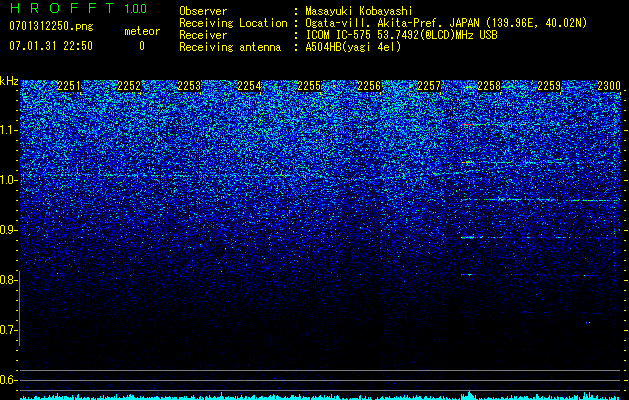
Task: Click the 2251 time marker
Action: click(69, 86)
